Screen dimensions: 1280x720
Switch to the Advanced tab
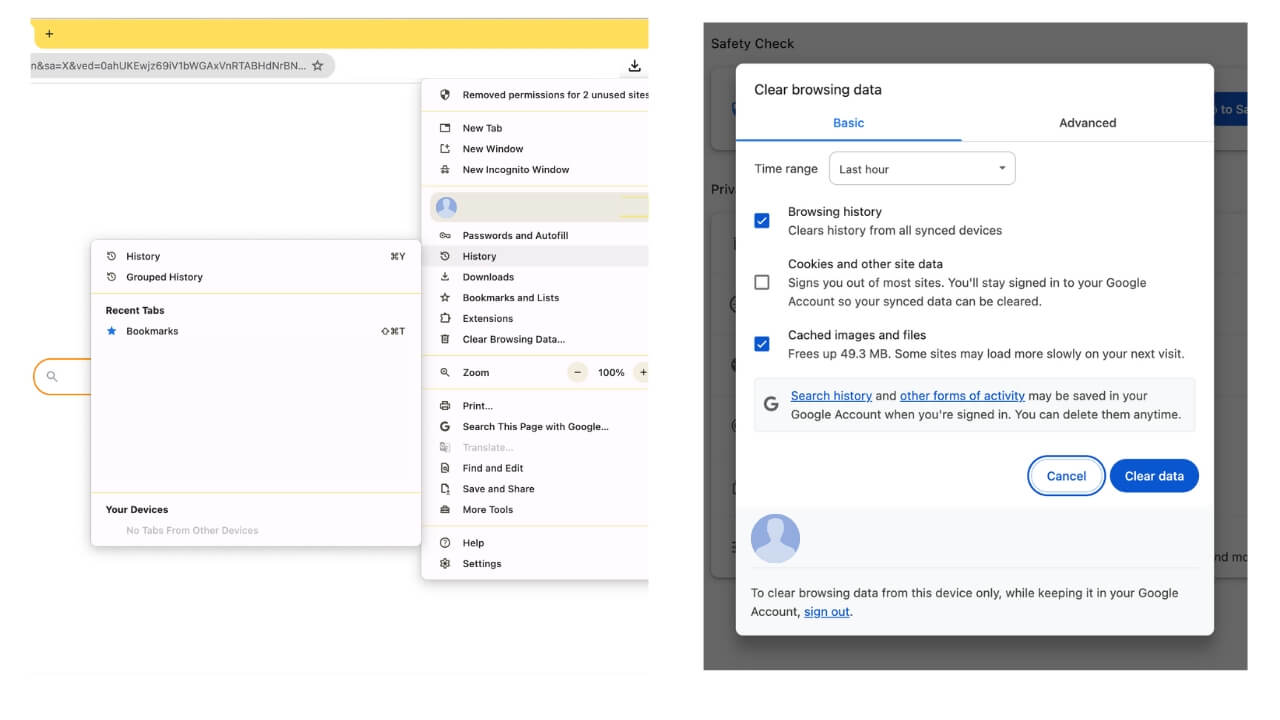(x=1087, y=122)
